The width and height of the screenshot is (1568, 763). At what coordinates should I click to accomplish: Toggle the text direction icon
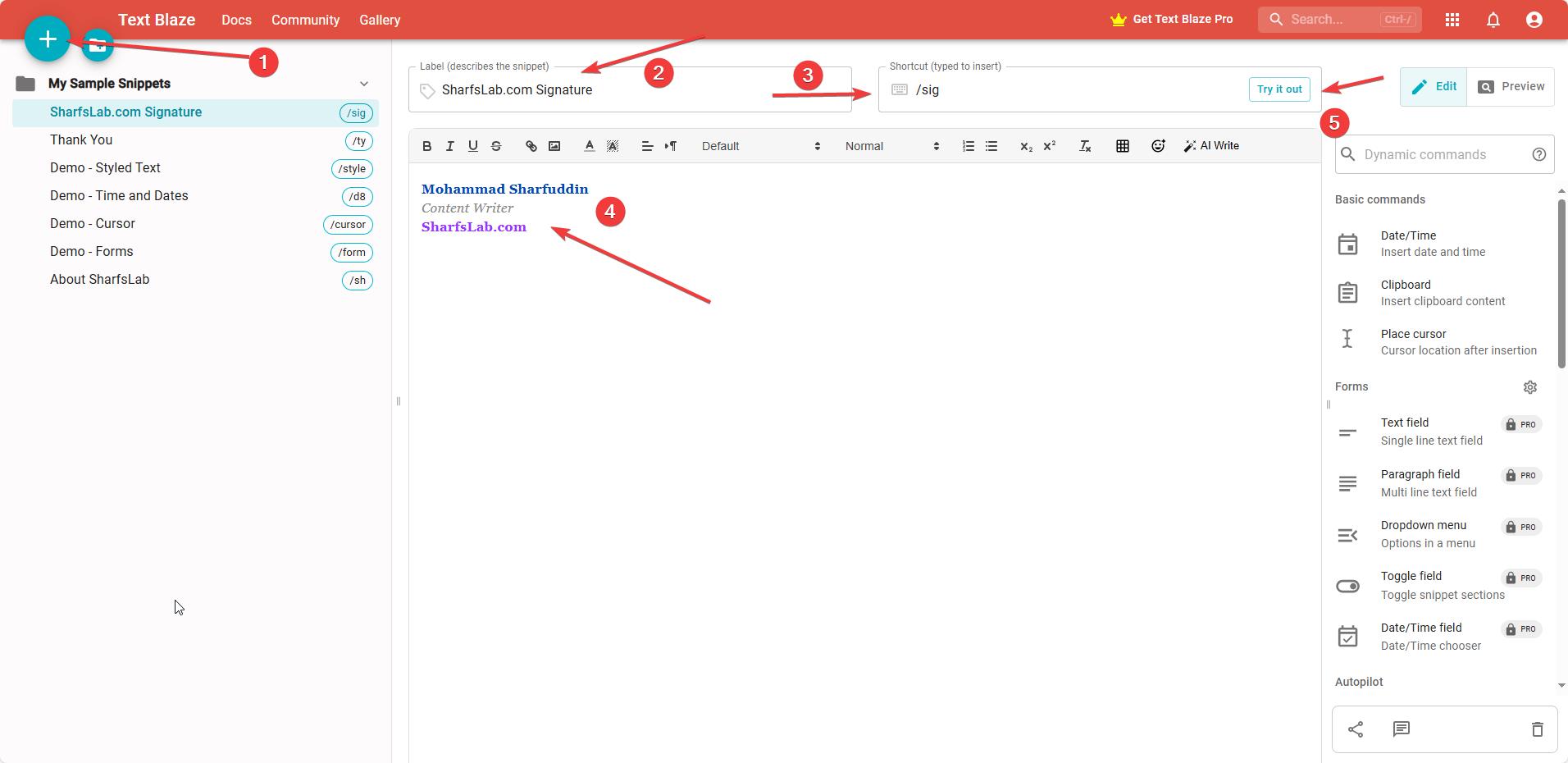pos(670,146)
